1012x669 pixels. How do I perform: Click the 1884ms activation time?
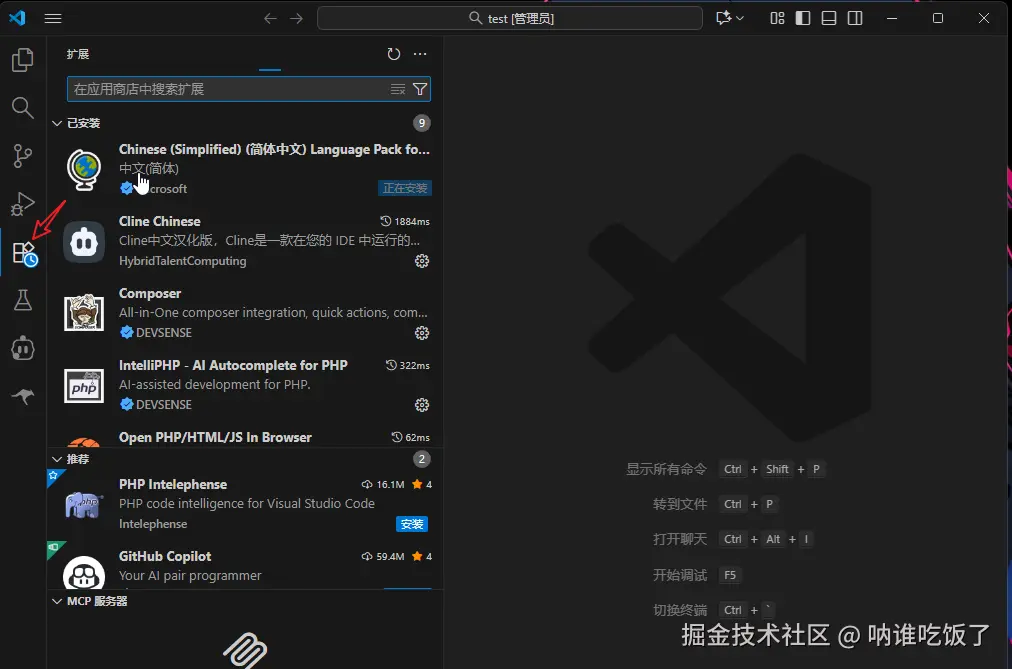(405, 221)
